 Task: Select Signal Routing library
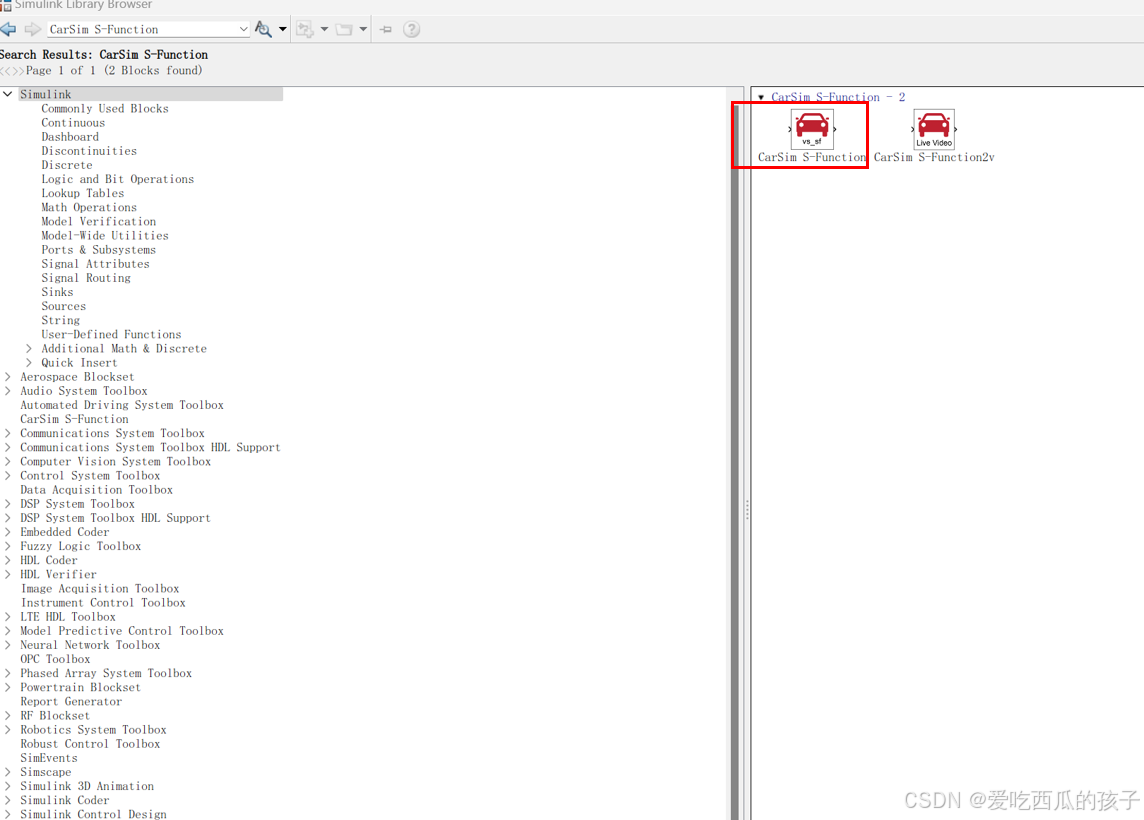click(x=86, y=278)
